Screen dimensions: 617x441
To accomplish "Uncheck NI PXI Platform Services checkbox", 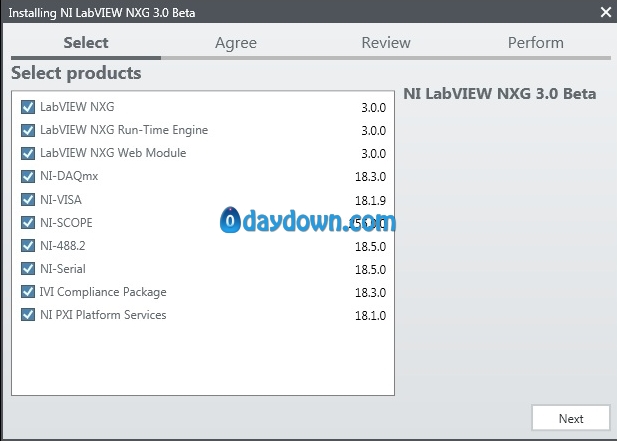I will point(28,315).
